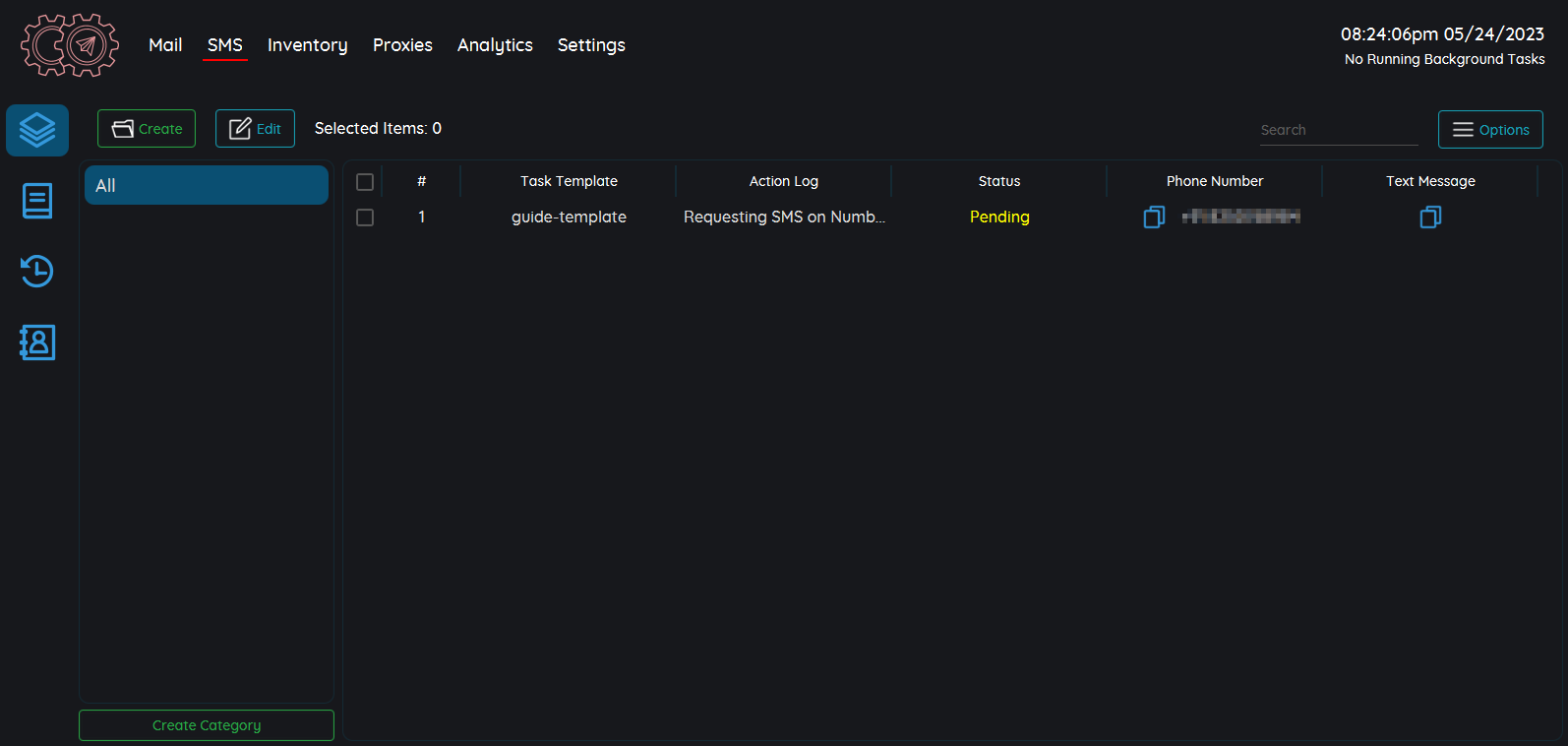Screen dimensions: 1568x746
Task: Open the document templates sidebar icon
Action: pyautogui.click(x=37, y=201)
